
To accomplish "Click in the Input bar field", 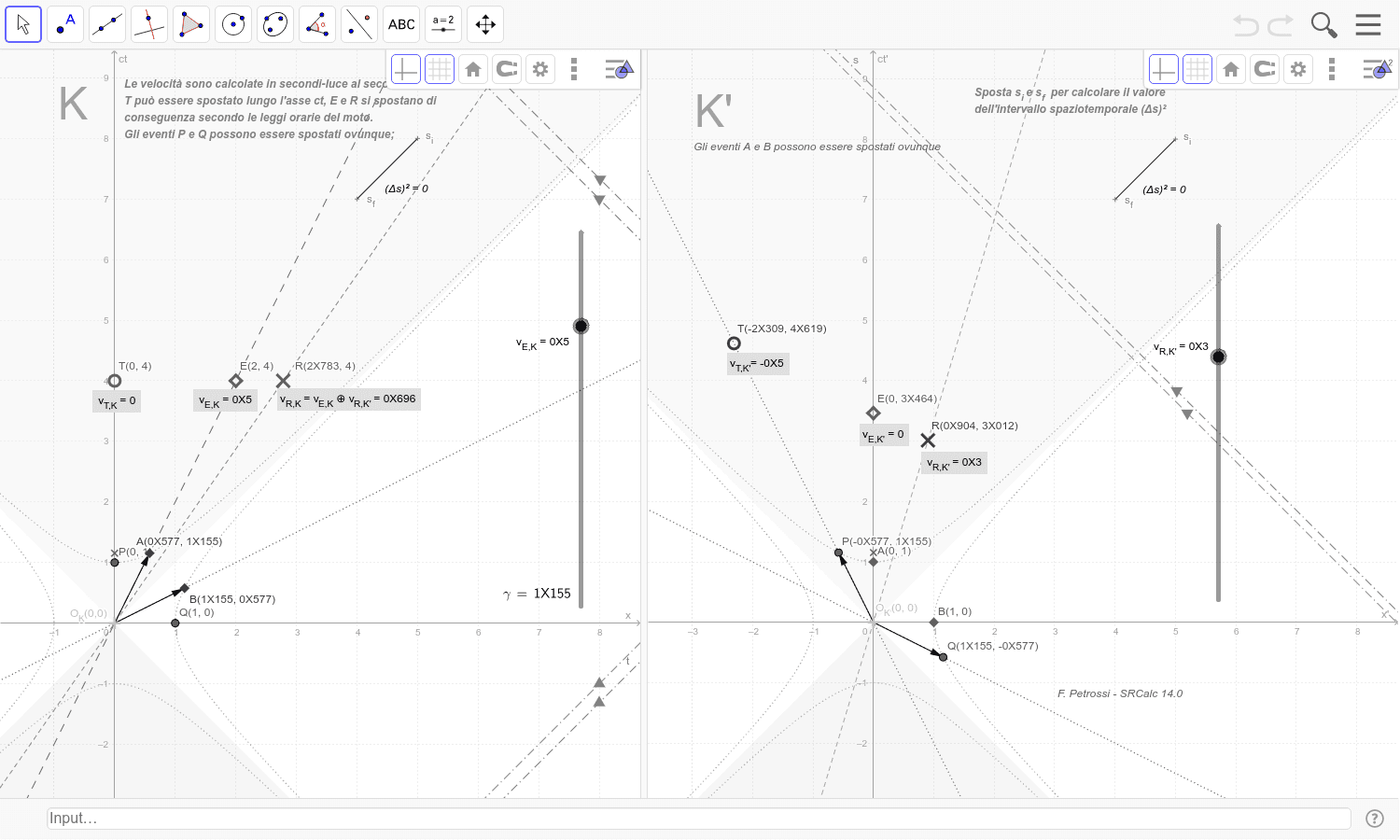I will click(x=699, y=819).
